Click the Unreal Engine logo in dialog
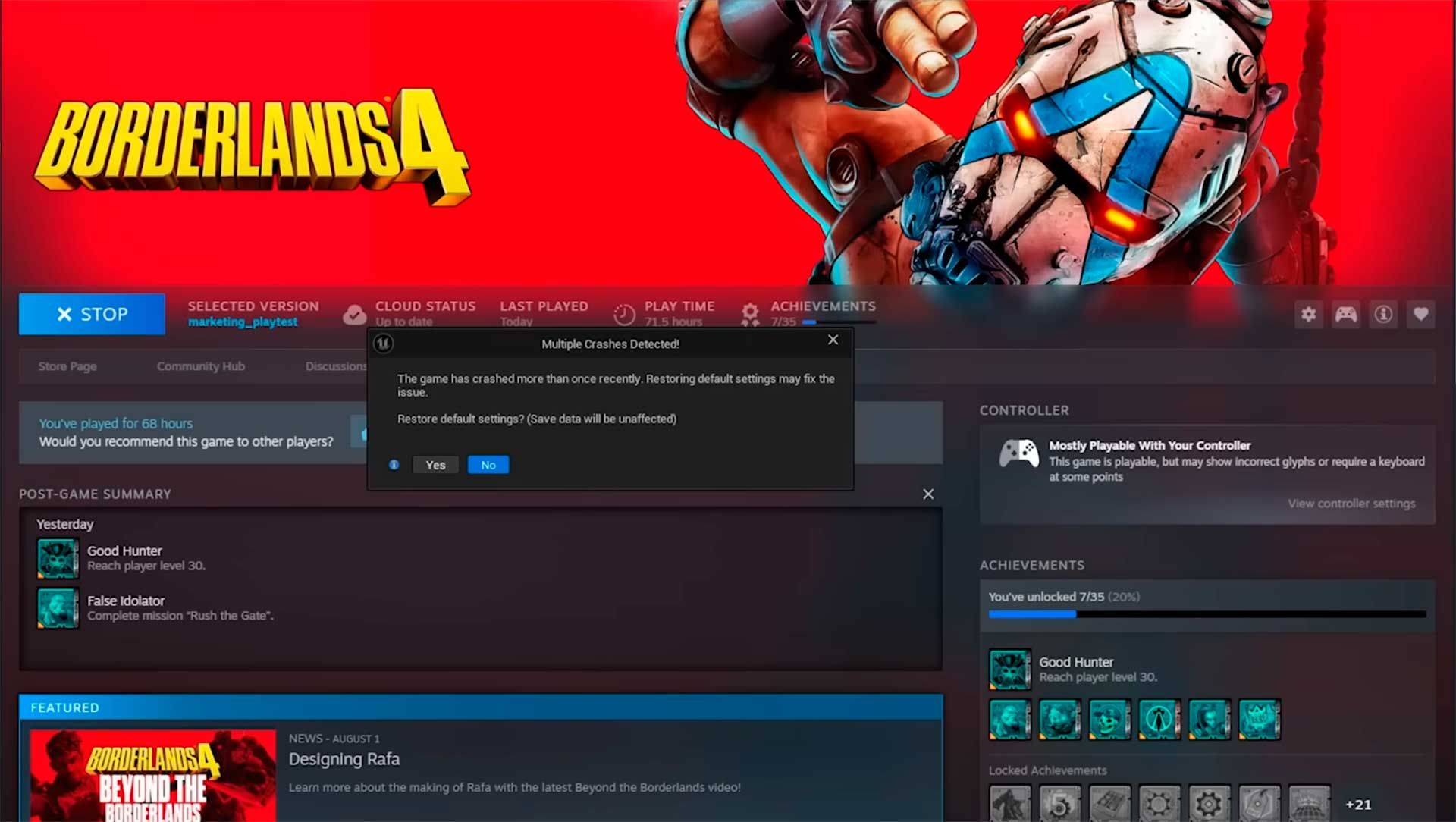 point(383,344)
